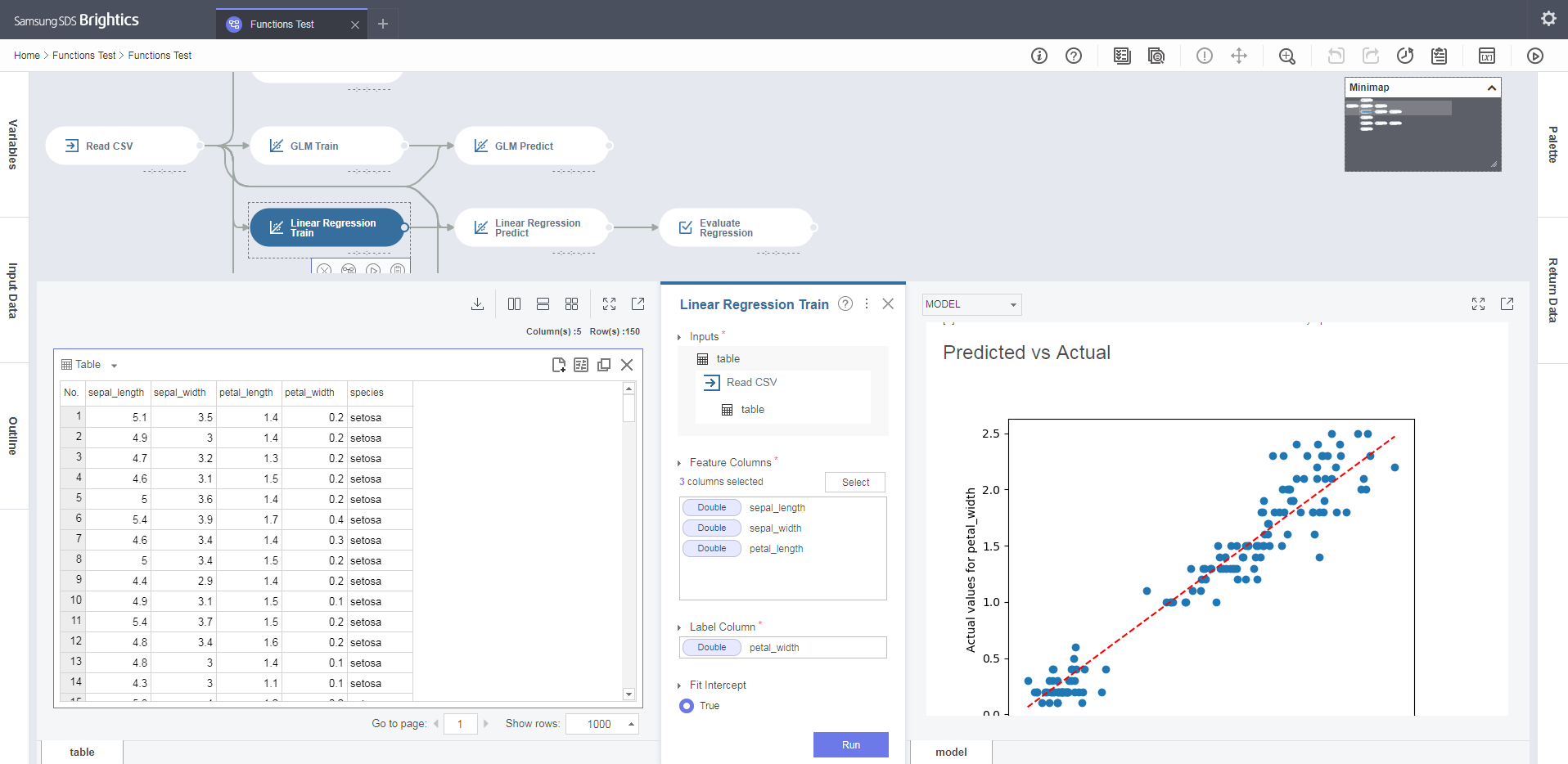Download the table data using the download icon

tap(478, 303)
